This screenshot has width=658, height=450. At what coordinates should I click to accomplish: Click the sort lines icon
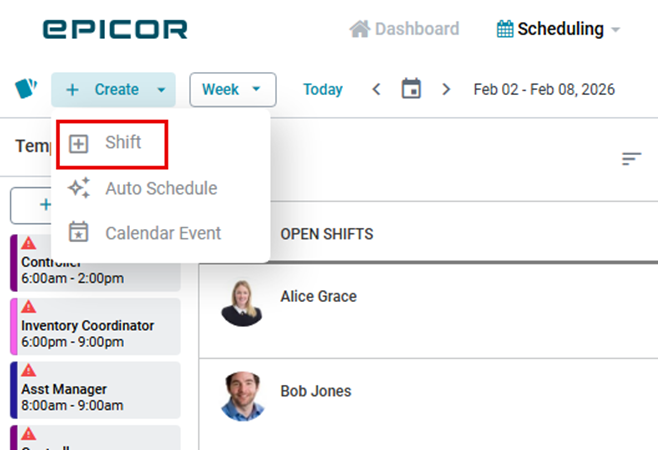point(631,159)
